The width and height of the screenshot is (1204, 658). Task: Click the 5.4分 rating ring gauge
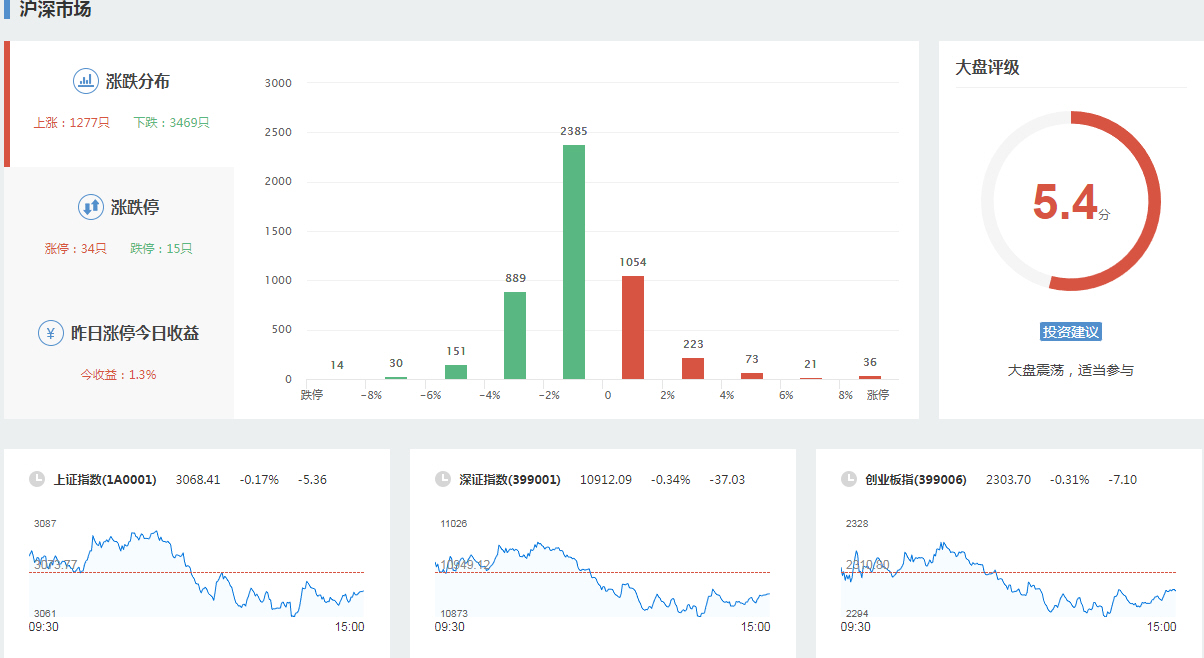1070,201
